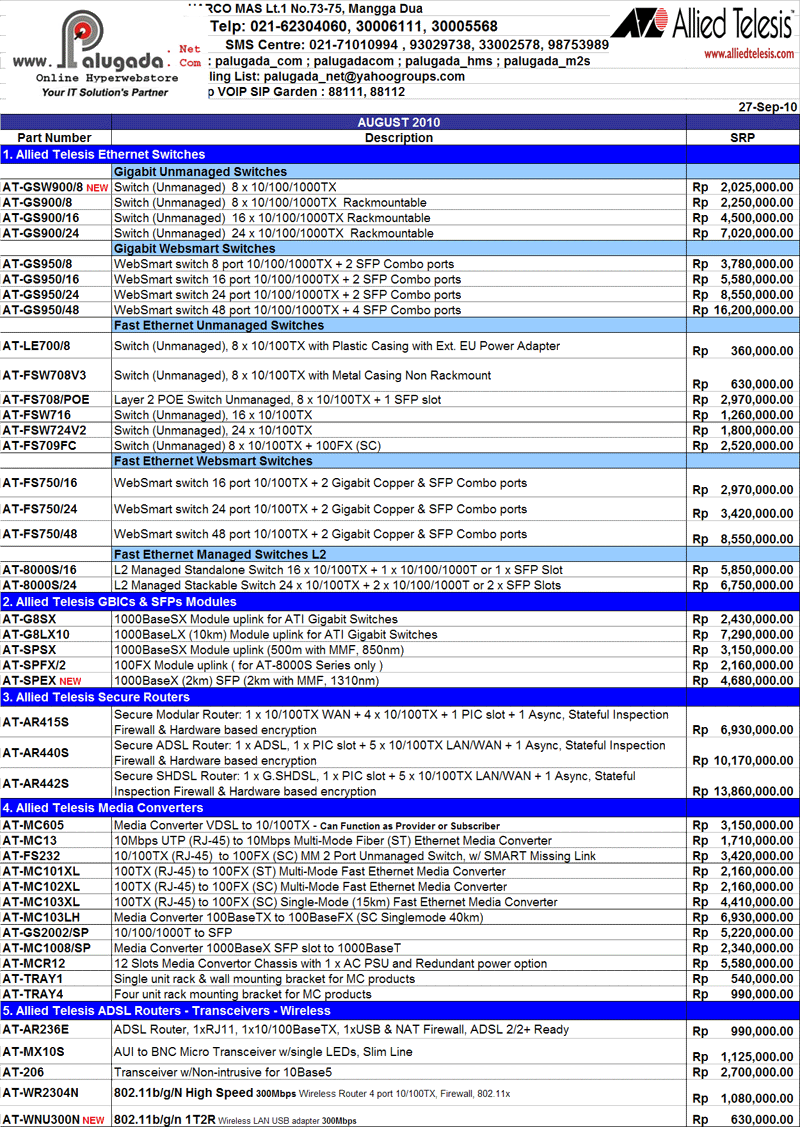Click part number AT-WNU300N

coord(41,1120)
